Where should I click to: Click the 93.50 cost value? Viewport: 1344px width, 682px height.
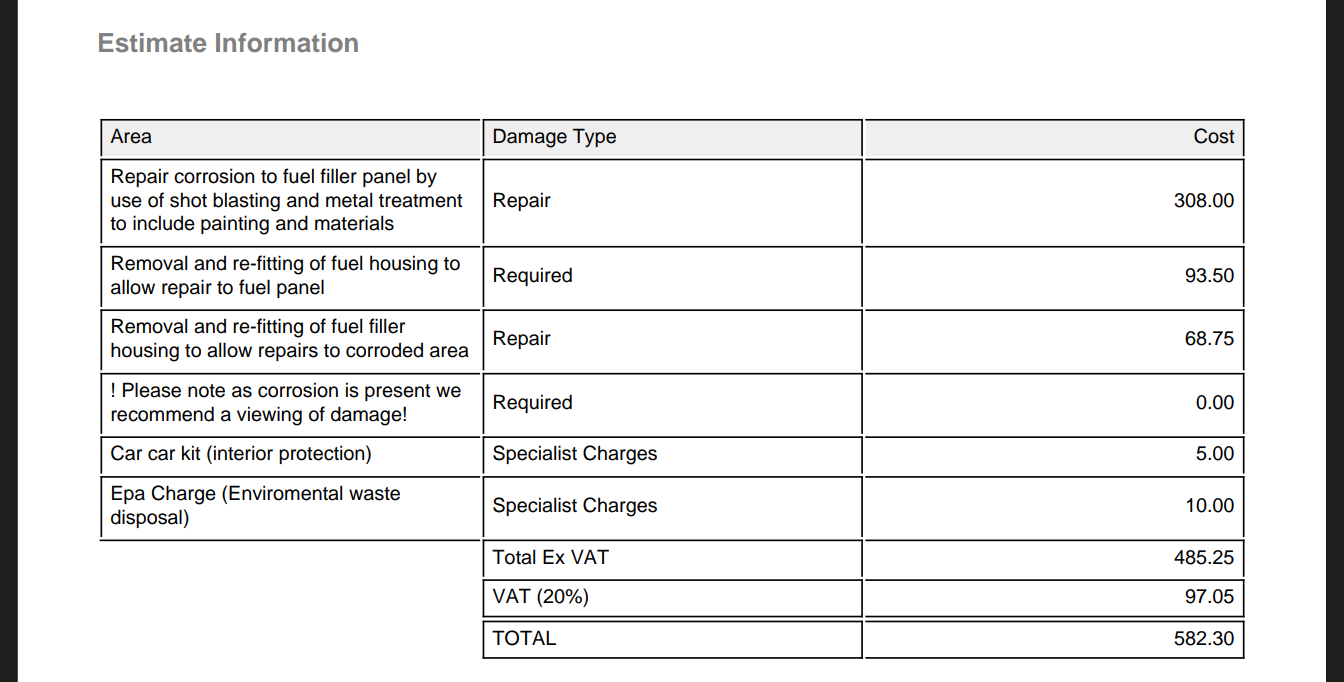click(x=1209, y=276)
